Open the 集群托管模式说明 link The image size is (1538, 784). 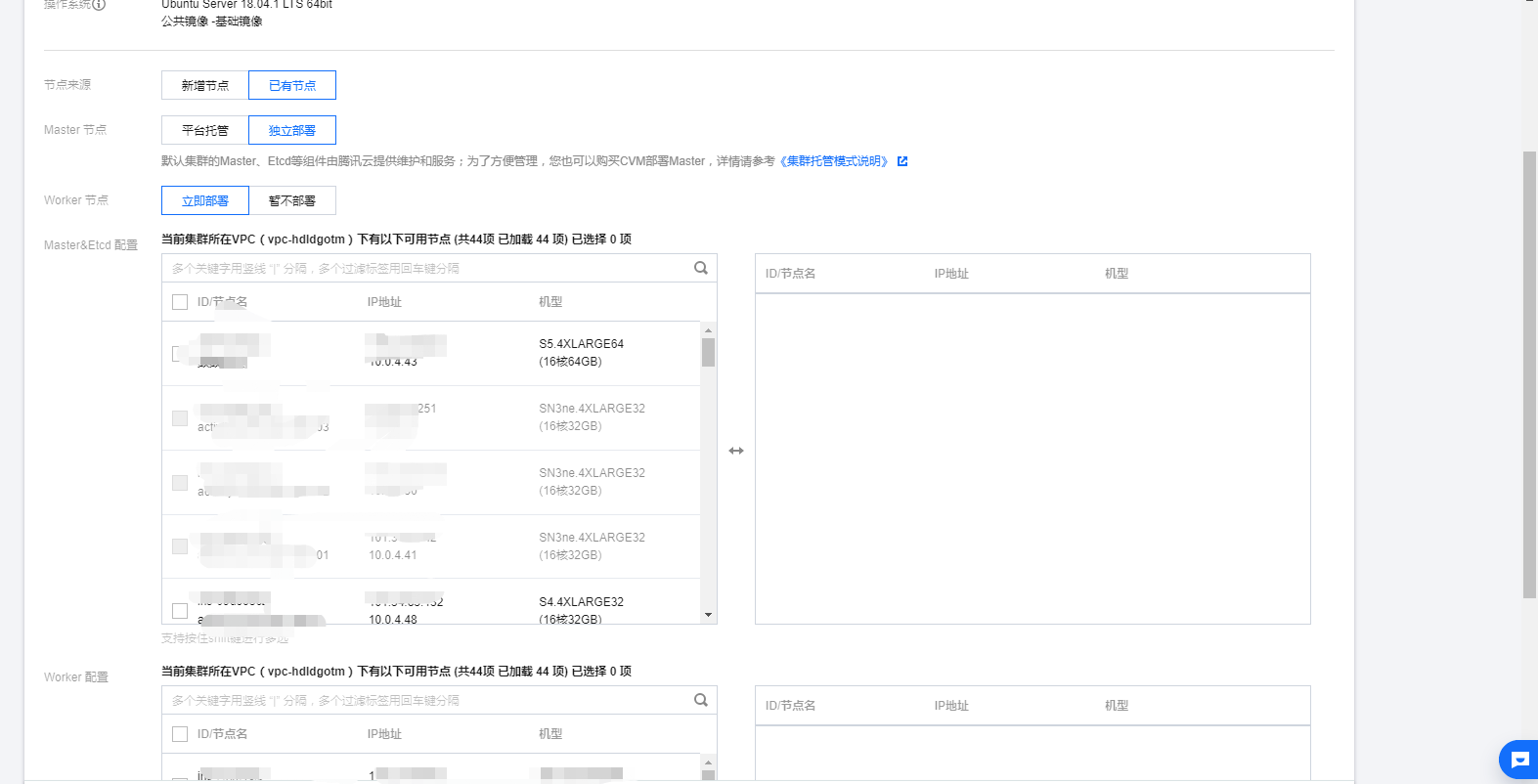(x=834, y=161)
